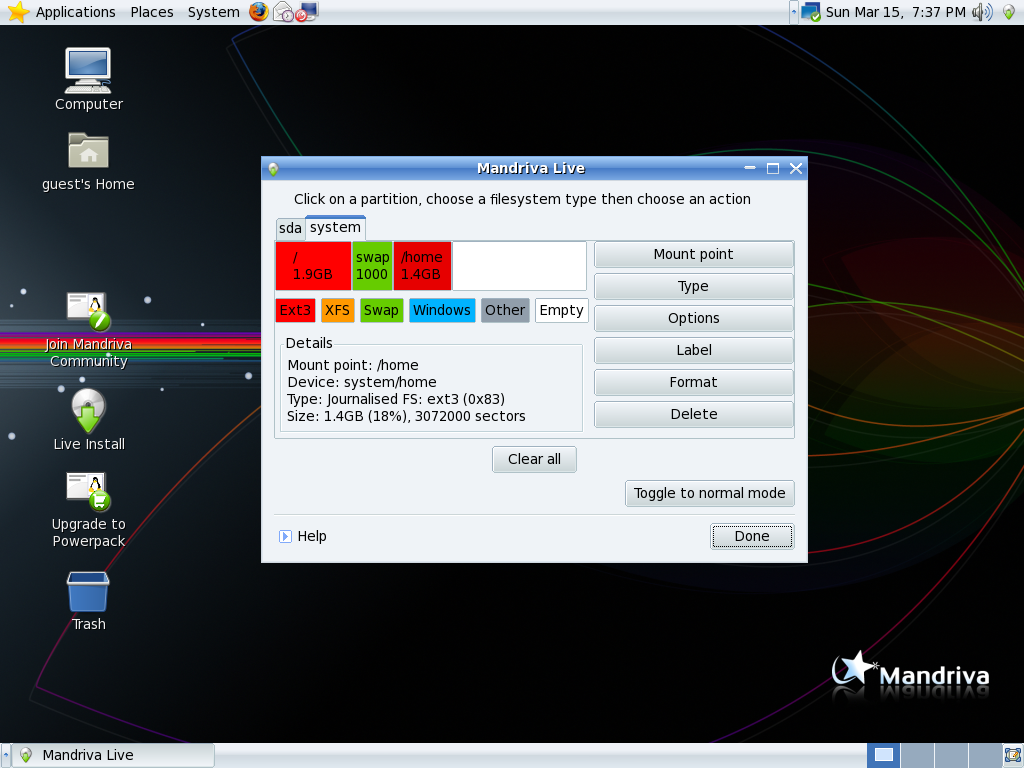
Task: Open the System menu
Action: 214,12
